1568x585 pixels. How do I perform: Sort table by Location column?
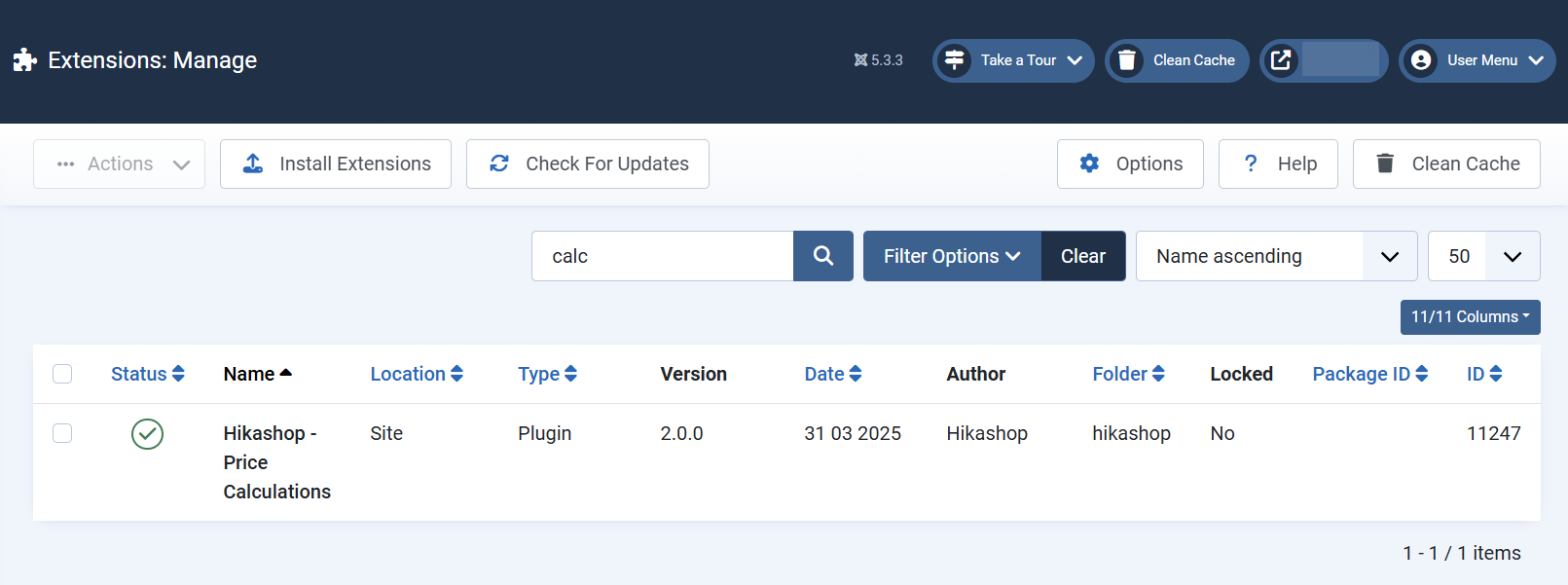pyautogui.click(x=416, y=374)
